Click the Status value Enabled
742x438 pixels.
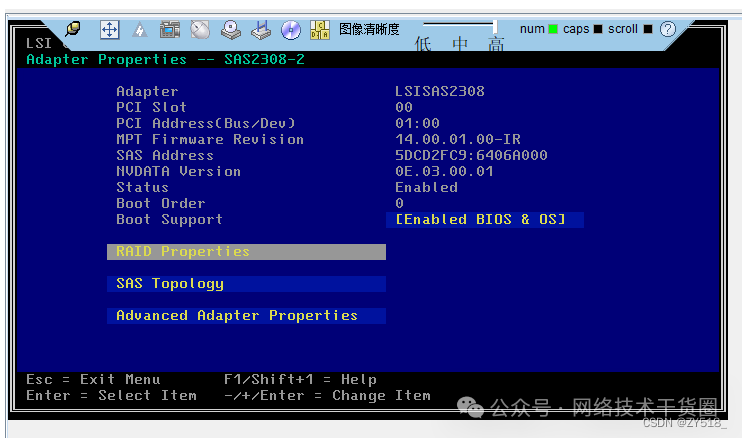pos(426,187)
